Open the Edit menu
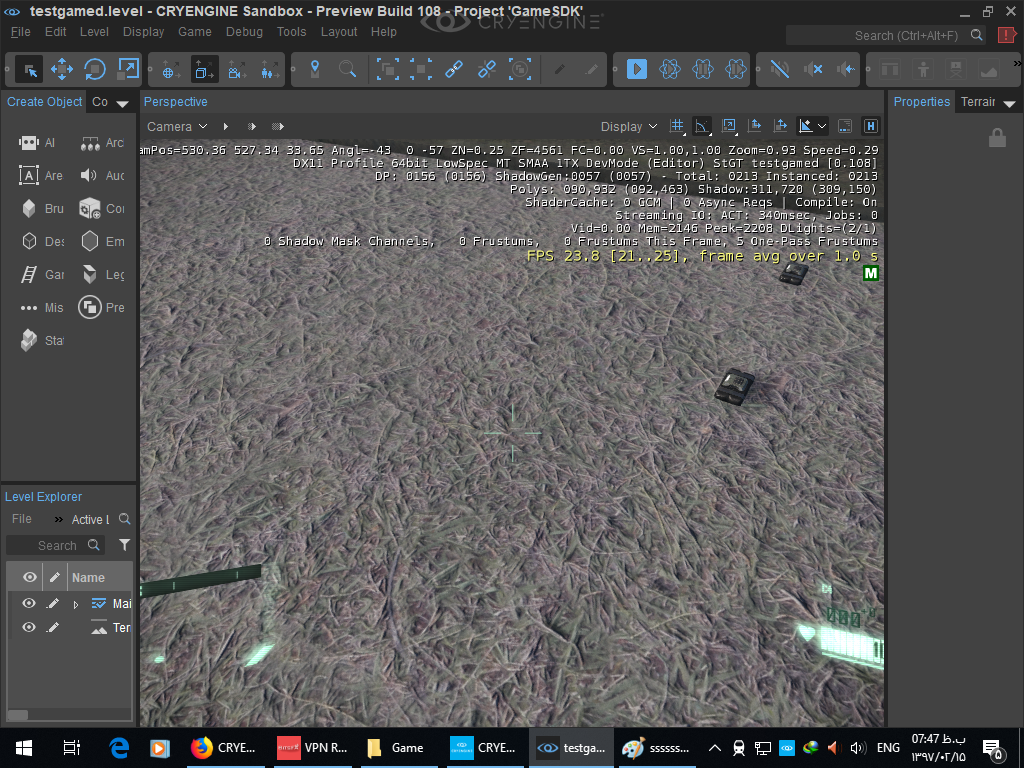1024x768 pixels. [56, 32]
